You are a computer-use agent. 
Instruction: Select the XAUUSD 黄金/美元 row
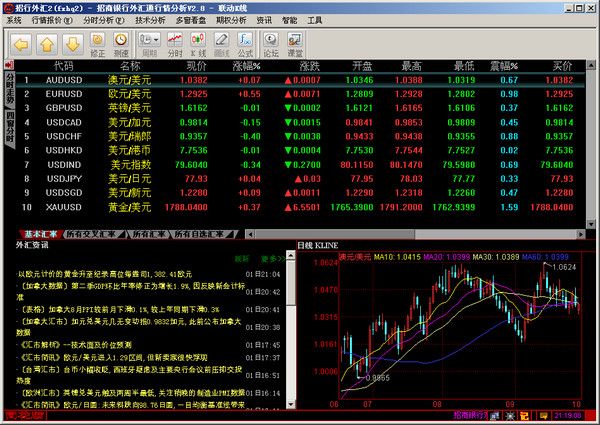298,207
